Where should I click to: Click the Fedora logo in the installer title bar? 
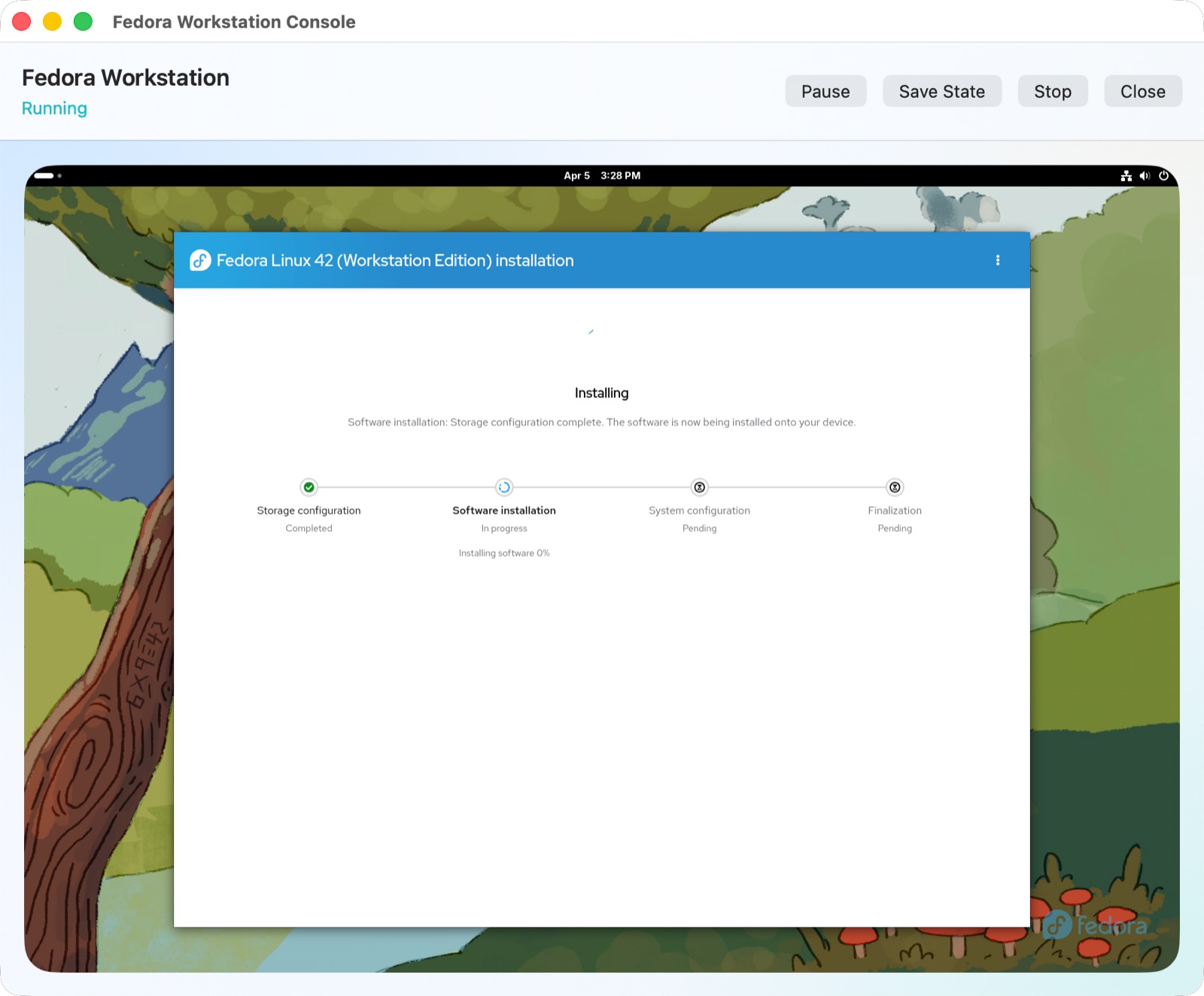199,260
